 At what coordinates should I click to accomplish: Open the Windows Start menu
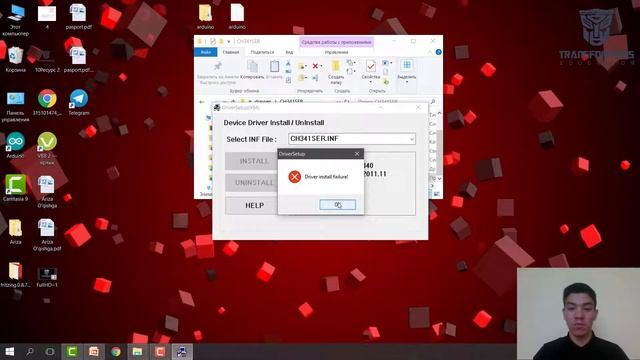10,351
